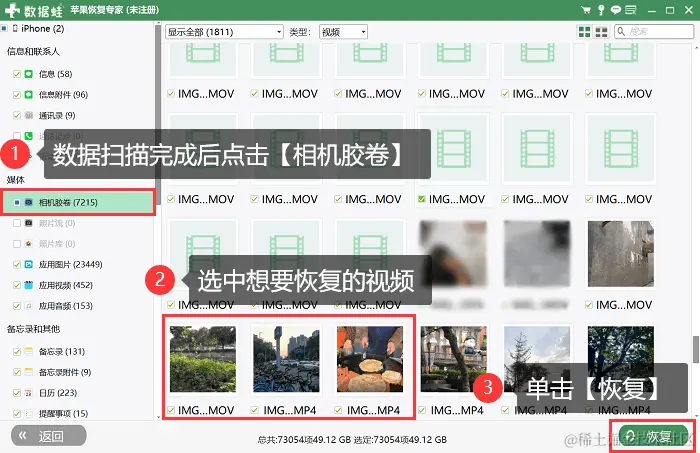This screenshot has width=700, height=453.
Task: Open the speech bubble feedback icon
Action: tap(616, 9)
